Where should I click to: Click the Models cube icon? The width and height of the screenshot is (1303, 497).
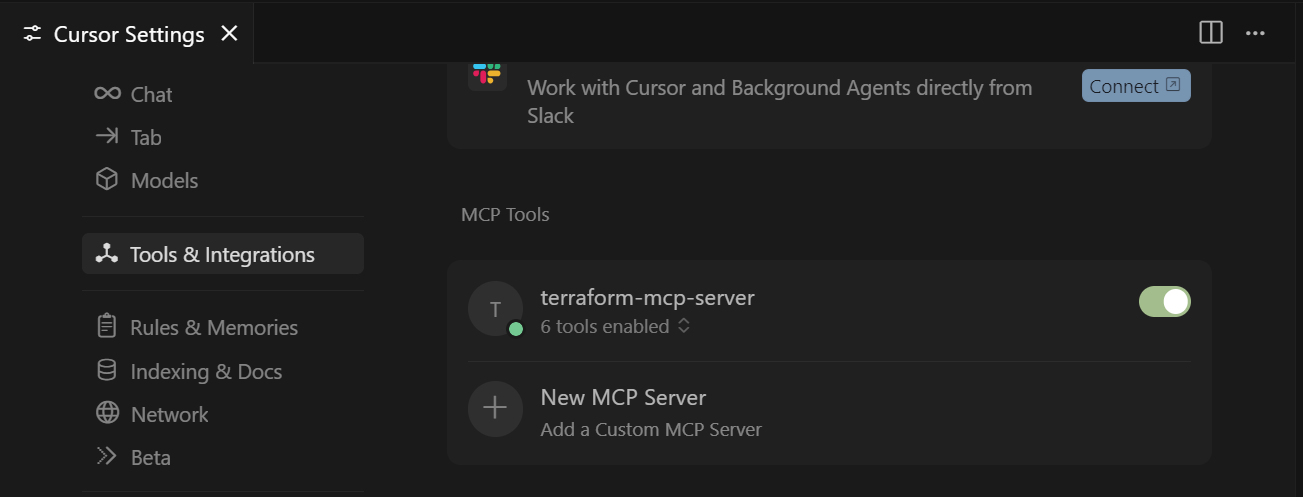107,180
